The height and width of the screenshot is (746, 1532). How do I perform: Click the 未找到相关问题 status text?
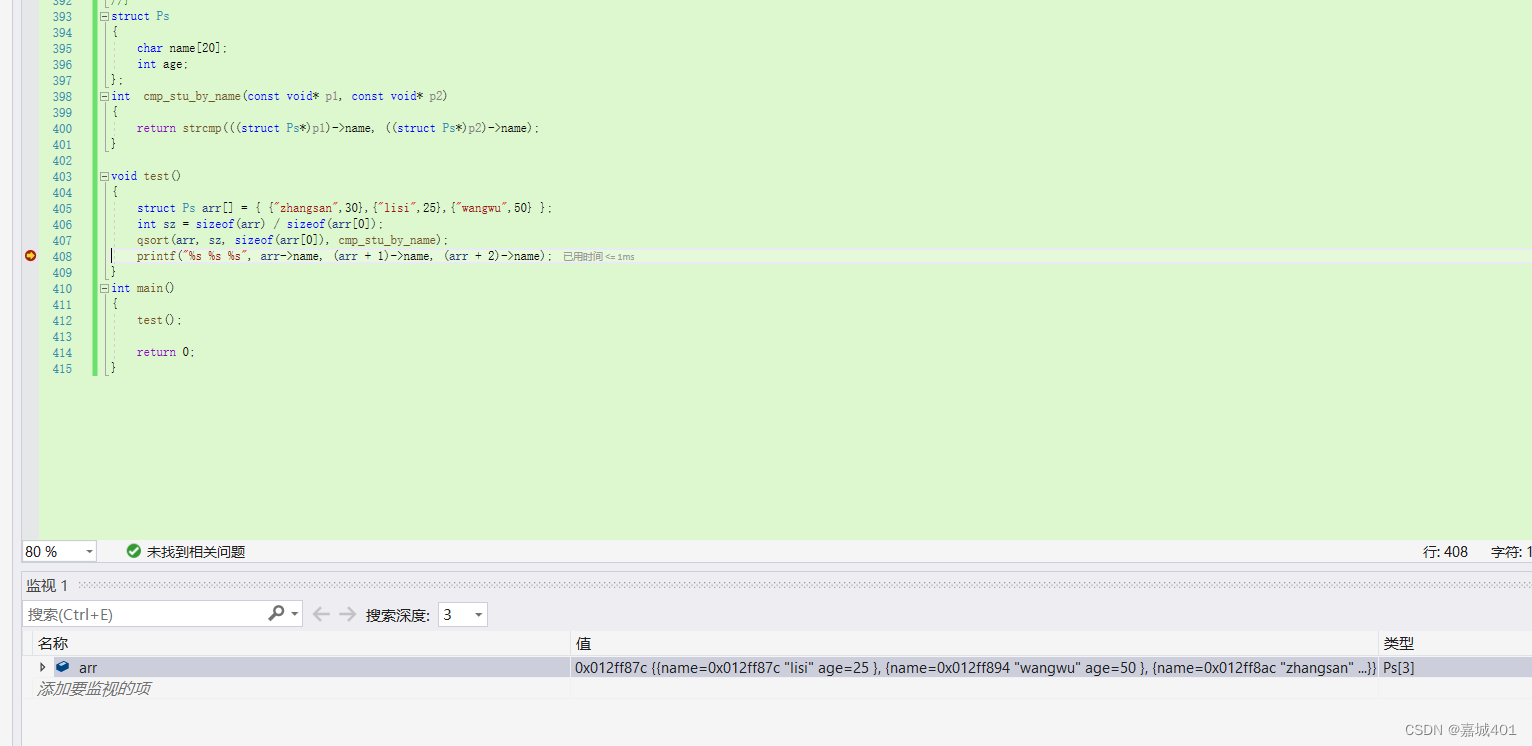point(196,552)
